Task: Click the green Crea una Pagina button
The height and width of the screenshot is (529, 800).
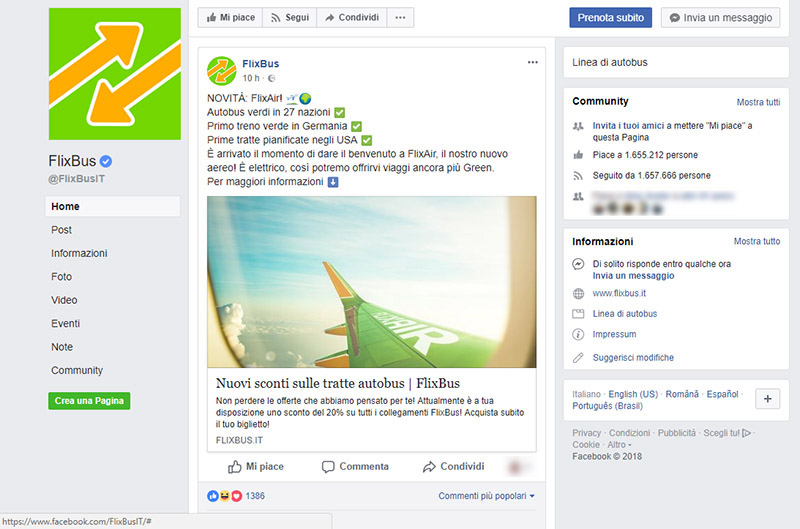Action: point(89,401)
